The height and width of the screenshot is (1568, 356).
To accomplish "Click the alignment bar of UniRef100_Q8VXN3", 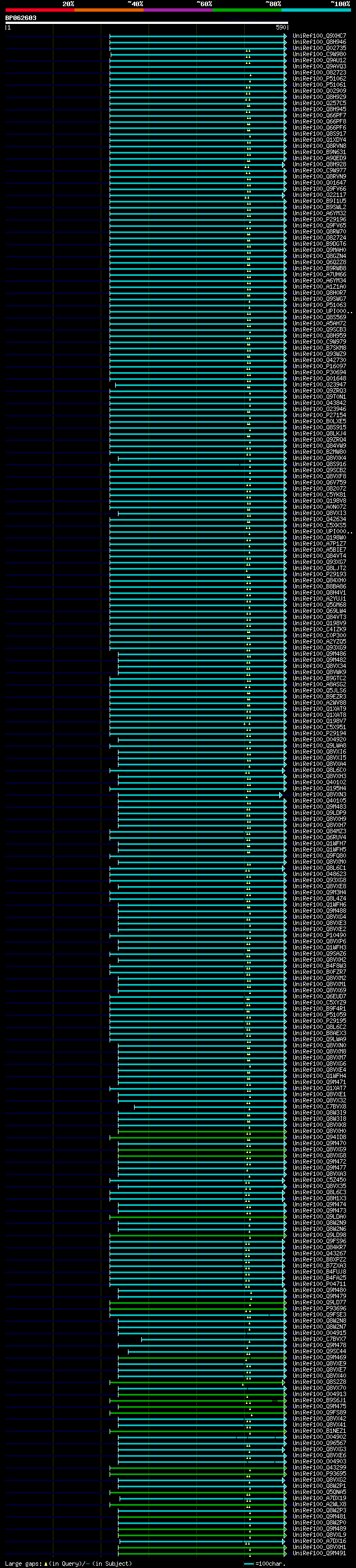I will pyautogui.click(x=200, y=795).
